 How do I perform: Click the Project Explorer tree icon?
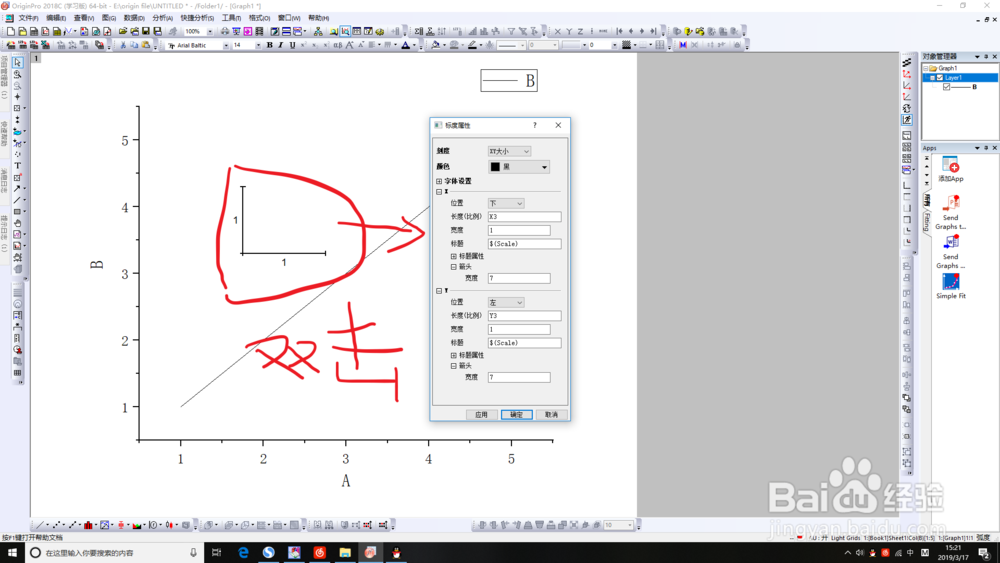(x=318, y=31)
